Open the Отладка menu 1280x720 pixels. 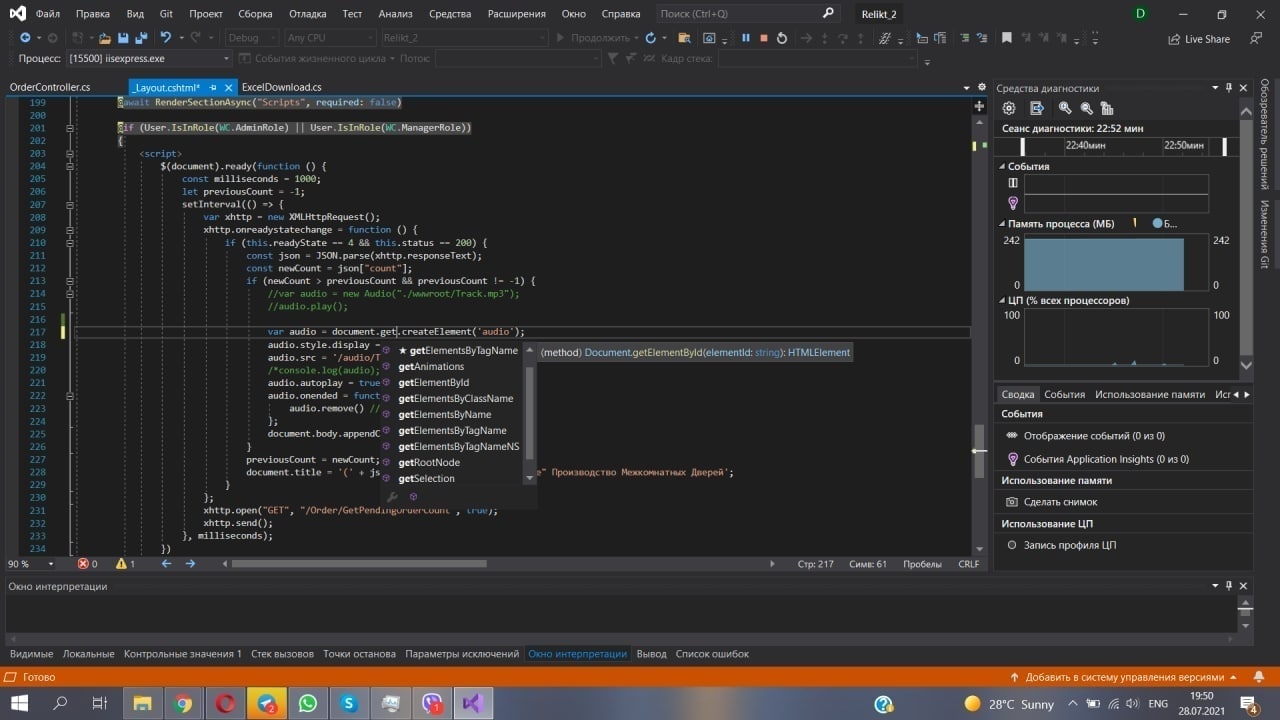(307, 14)
